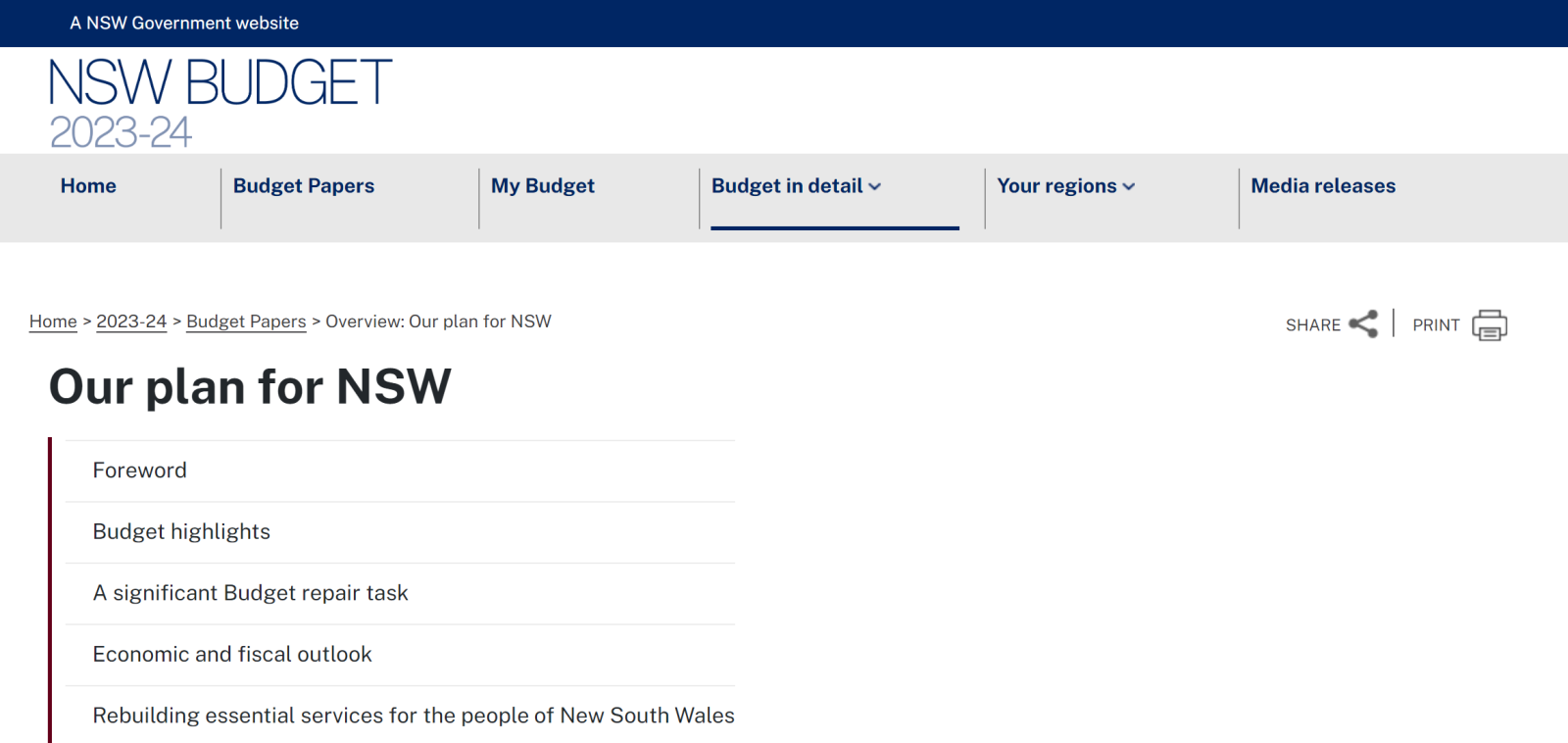Follow the Budget Papers breadcrumb link
The height and width of the screenshot is (743, 1568).
point(246,322)
